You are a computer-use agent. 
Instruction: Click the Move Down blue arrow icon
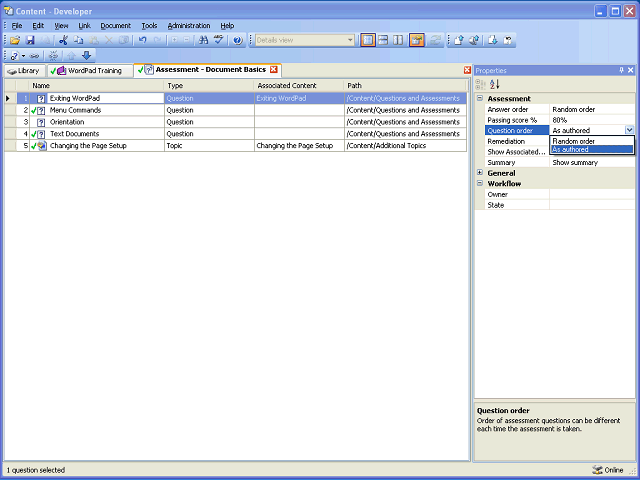pyautogui.click(x=86, y=55)
